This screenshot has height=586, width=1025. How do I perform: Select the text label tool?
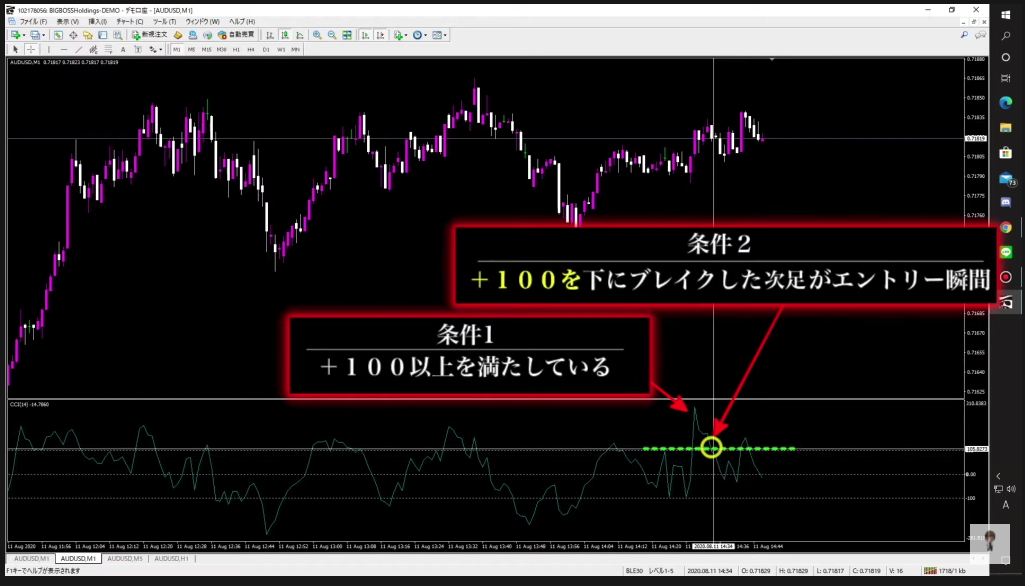pyautogui.click(x=138, y=50)
